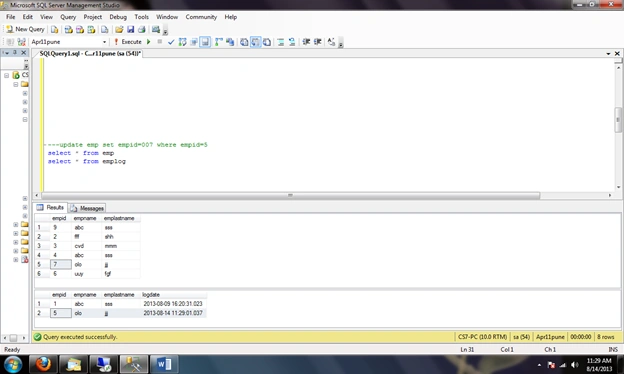Open the Edit menu
This screenshot has width=624, height=374.
tap(27, 17)
